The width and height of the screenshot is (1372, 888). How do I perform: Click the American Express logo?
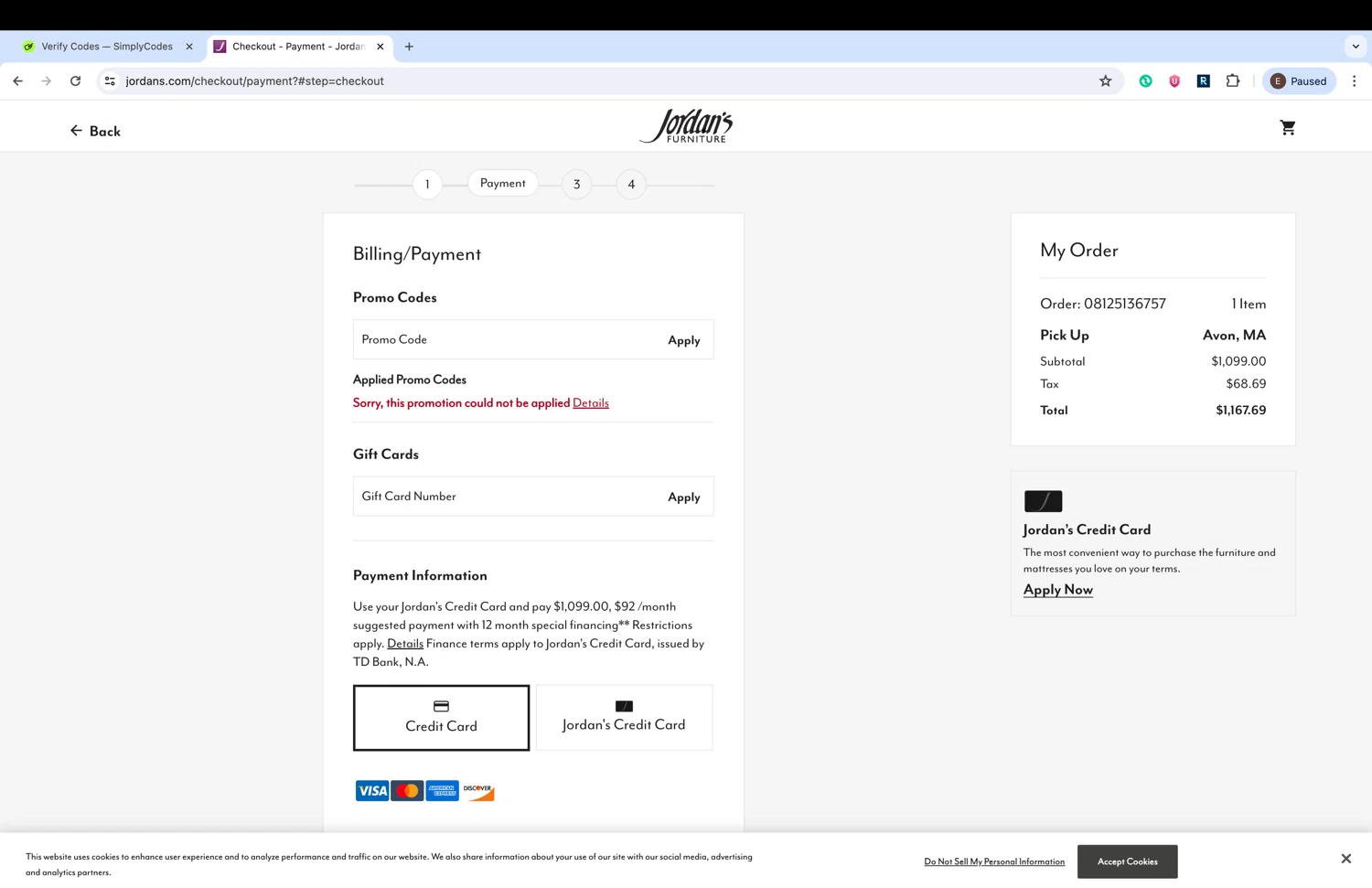click(x=443, y=790)
